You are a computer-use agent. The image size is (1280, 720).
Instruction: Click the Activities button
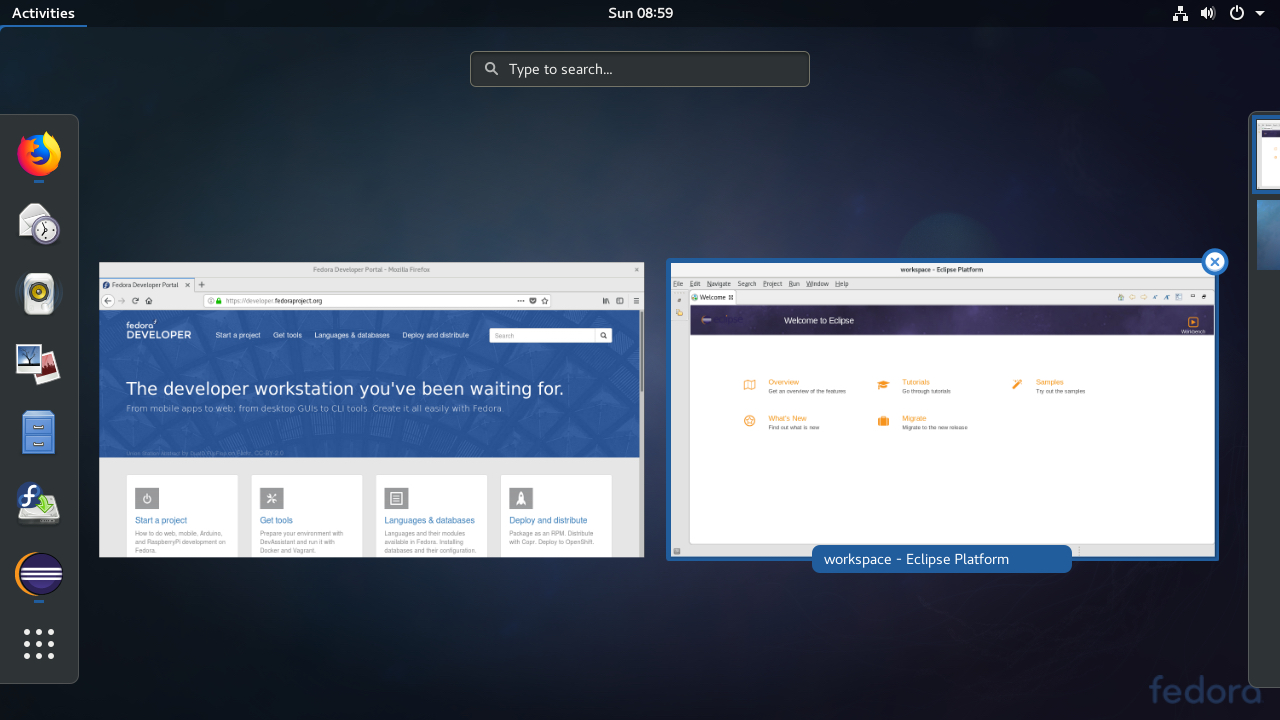(43, 13)
